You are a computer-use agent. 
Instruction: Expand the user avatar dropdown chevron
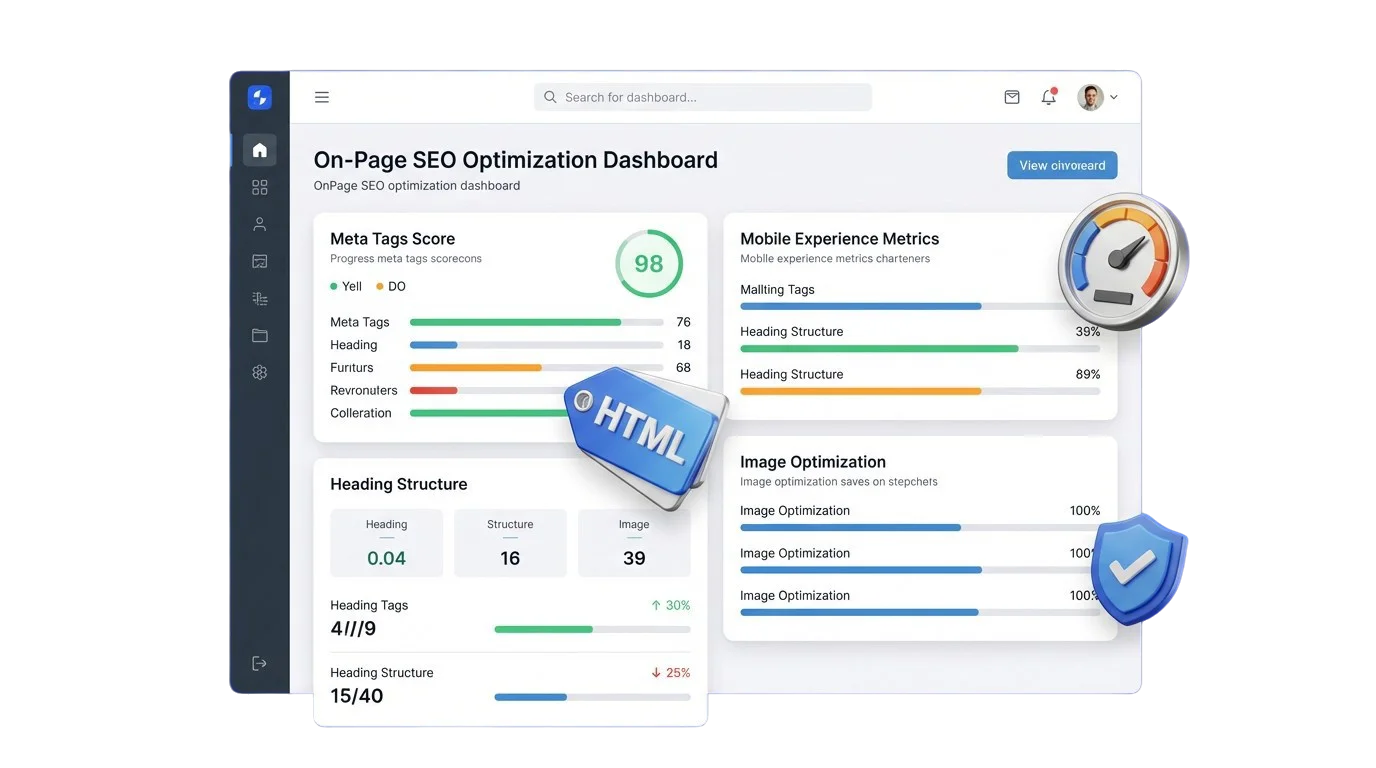1114,98
